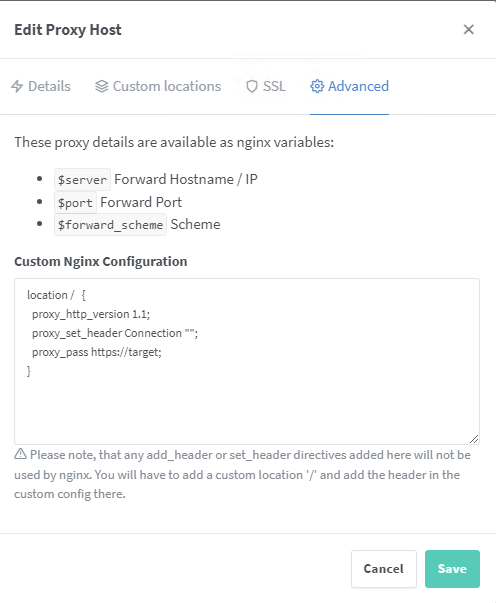Place the cursor on the proxy_pass https://target line
This screenshot has height=603, width=496.
(x=97, y=352)
